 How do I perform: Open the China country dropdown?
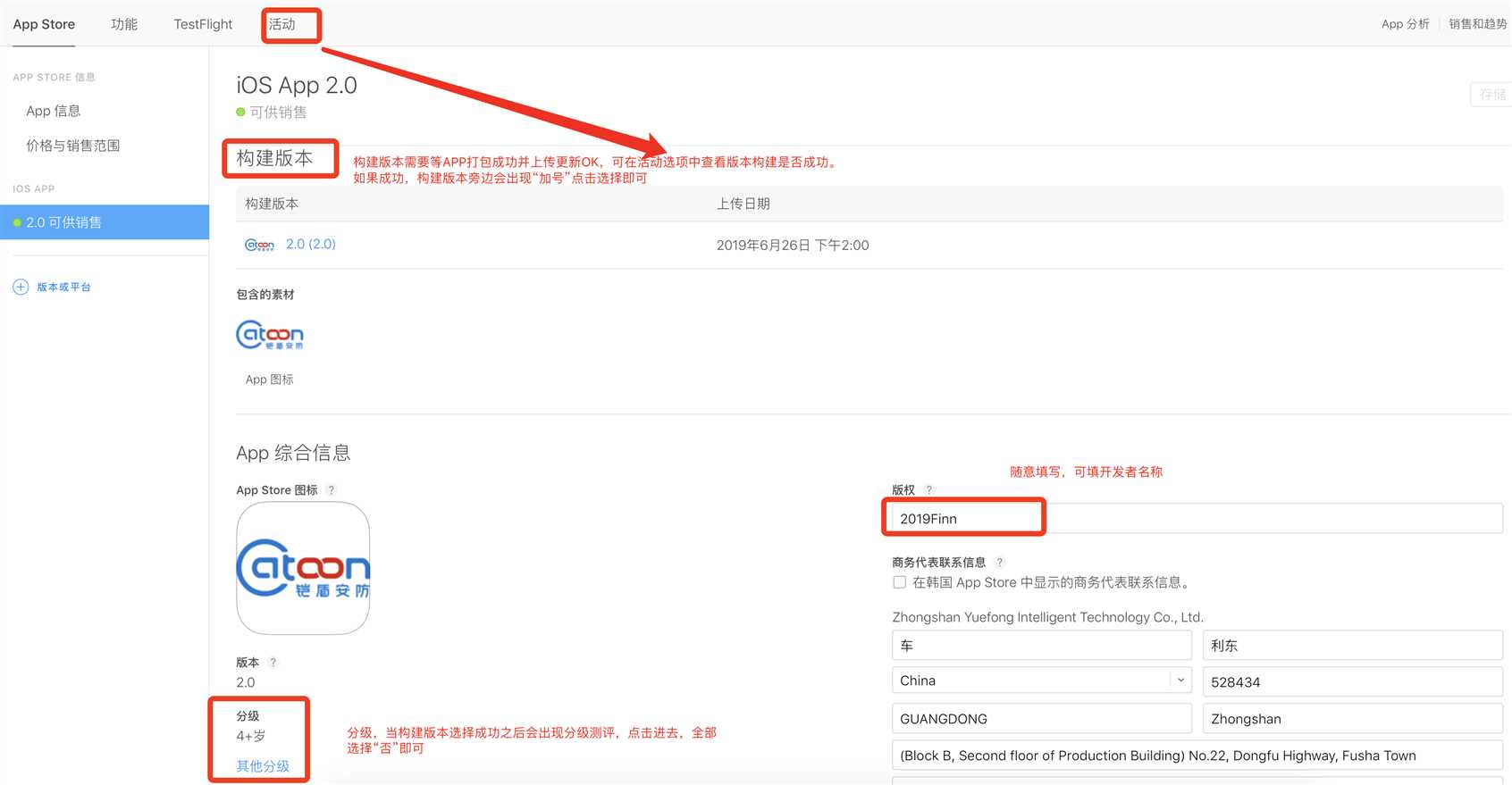coord(1042,681)
